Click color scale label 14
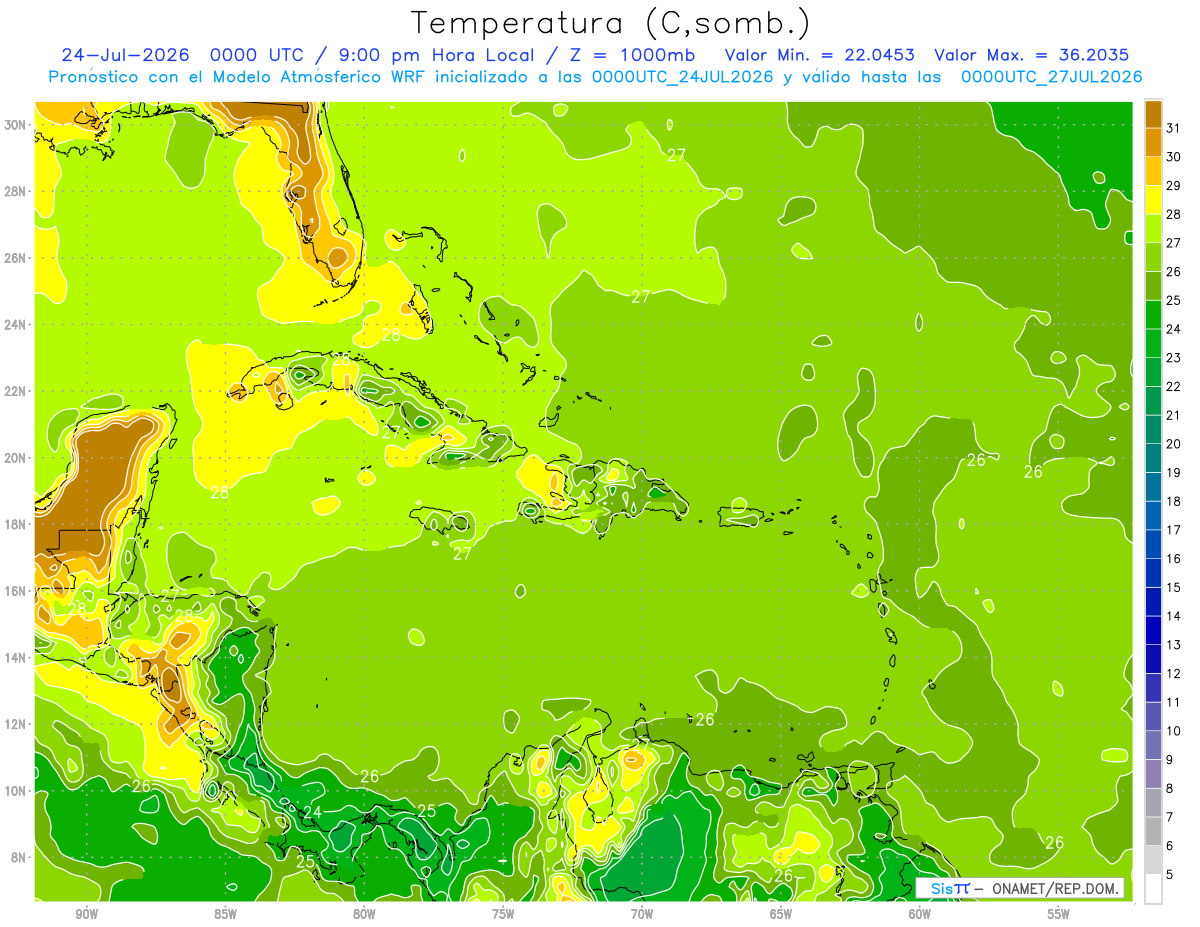Image resolution: width=1200 pixels, height=927 pixels. click(1173, 616)
